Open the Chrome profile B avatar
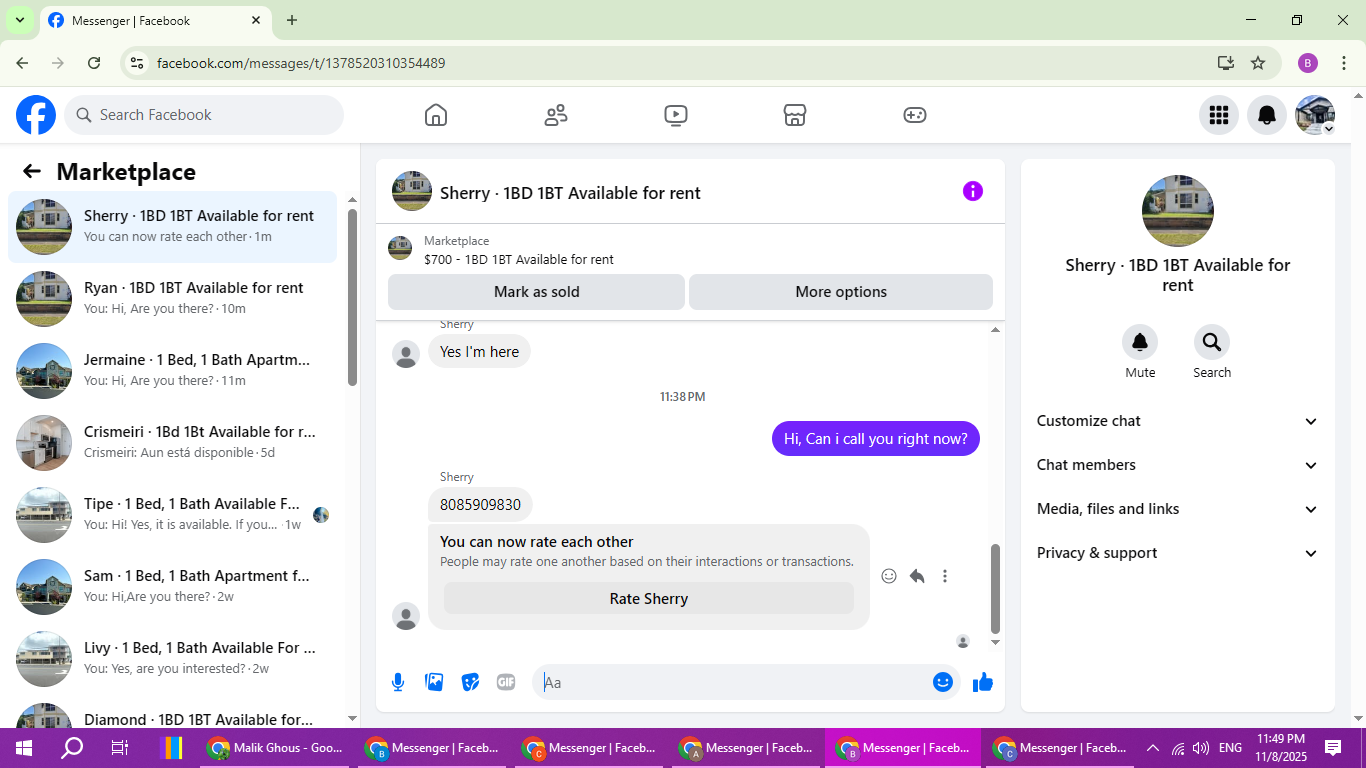 click(x=1308, y=63)
